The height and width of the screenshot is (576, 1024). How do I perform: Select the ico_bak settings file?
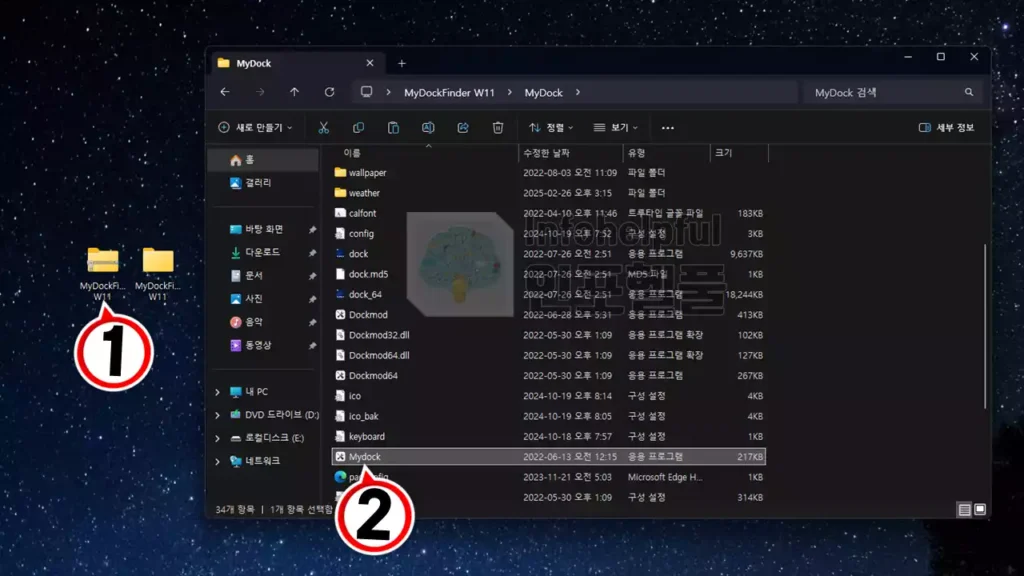point(357,416)
